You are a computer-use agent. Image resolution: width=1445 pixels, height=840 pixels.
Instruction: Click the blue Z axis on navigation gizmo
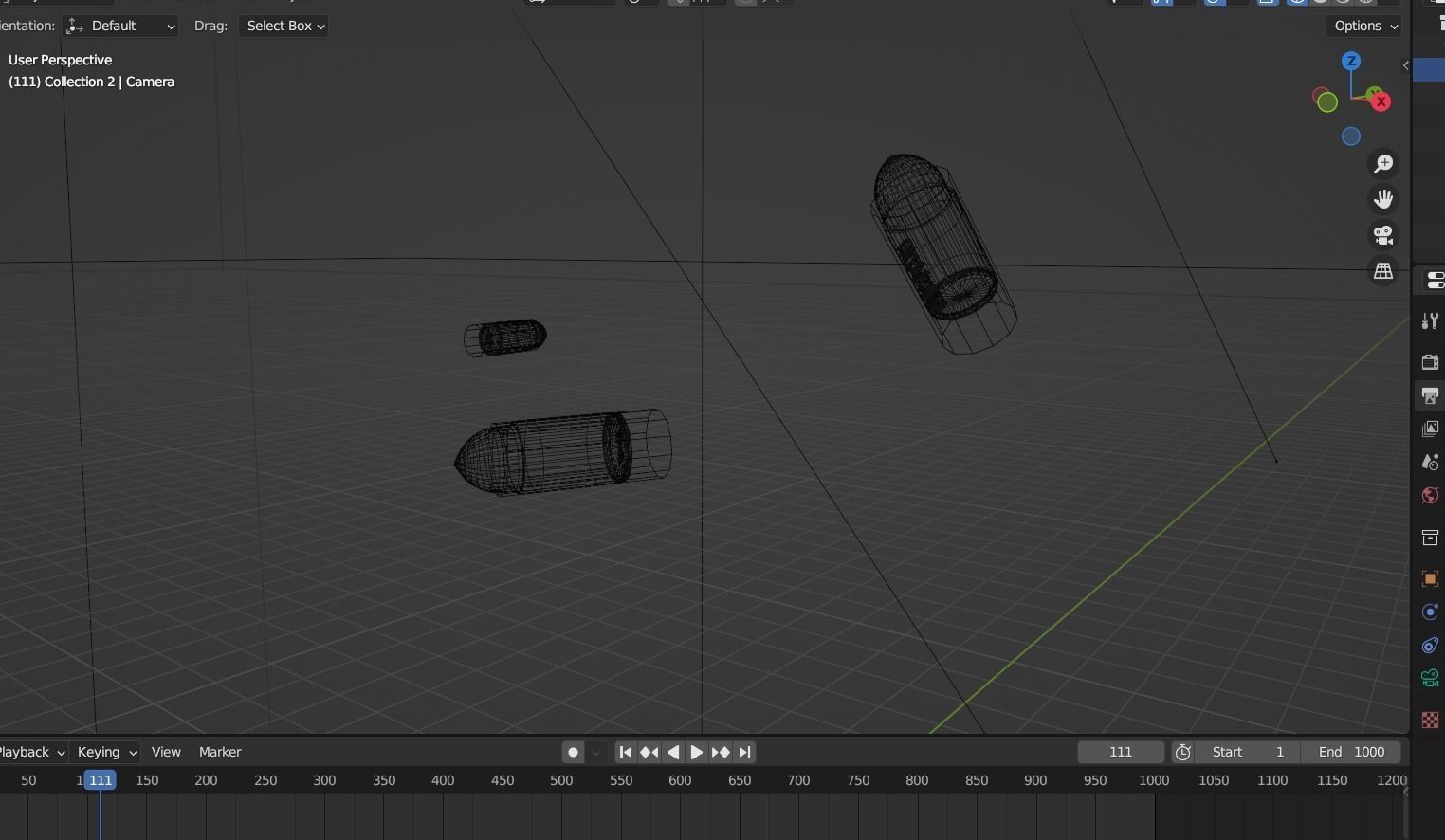tap(1351, 62)
